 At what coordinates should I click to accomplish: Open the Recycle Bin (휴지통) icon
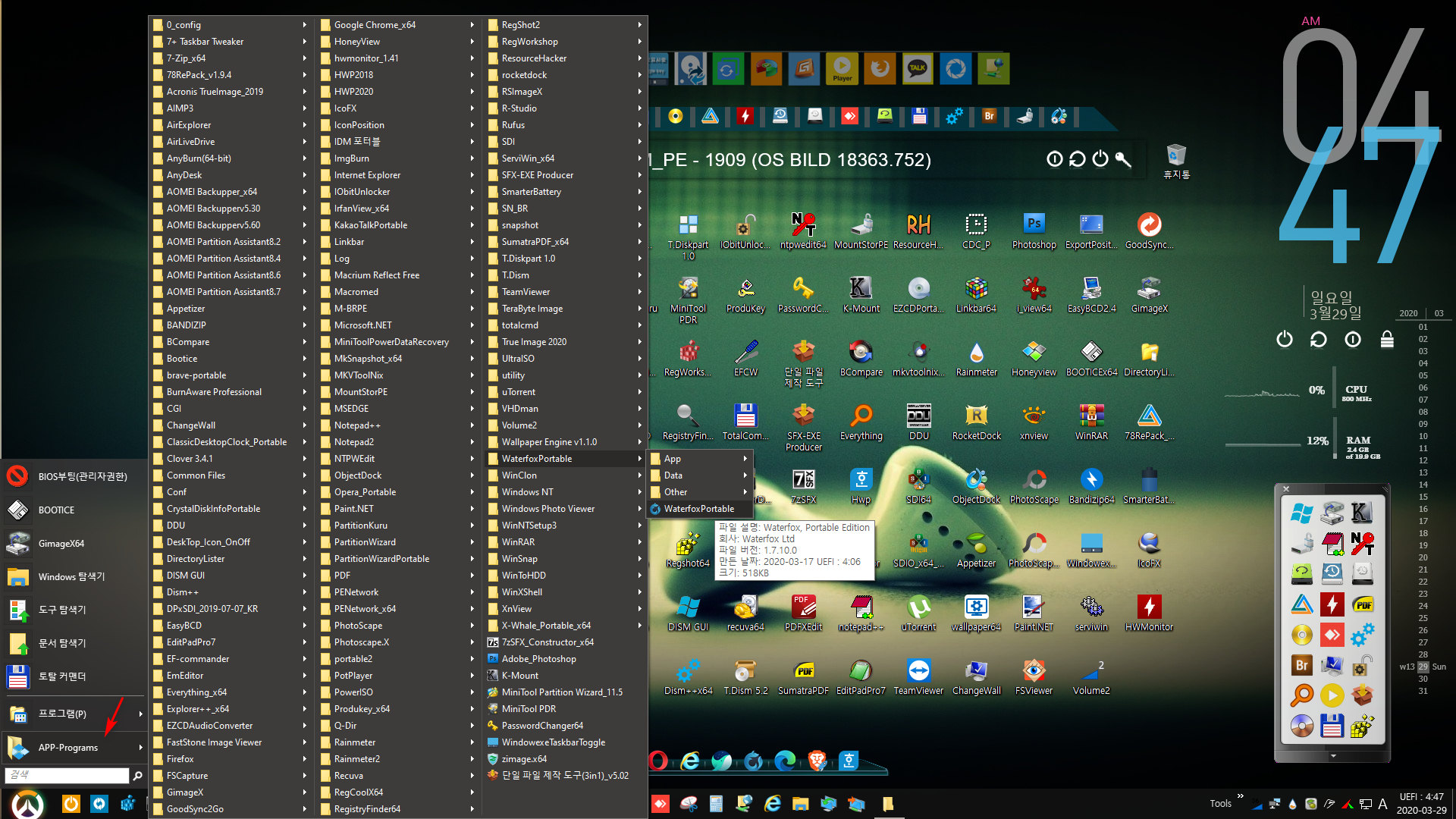pyautogui.click(x=1176, y=161)
